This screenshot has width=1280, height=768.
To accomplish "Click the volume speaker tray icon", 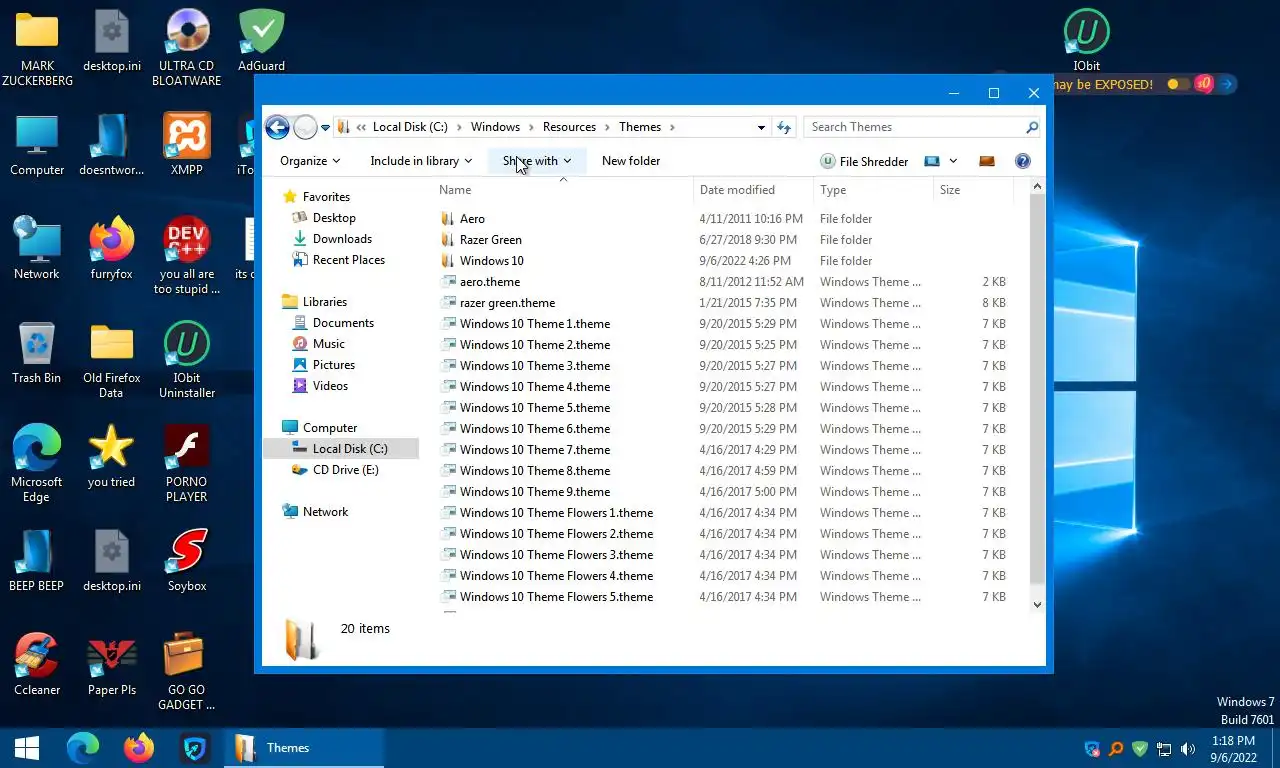I will tap(1188, 749).
